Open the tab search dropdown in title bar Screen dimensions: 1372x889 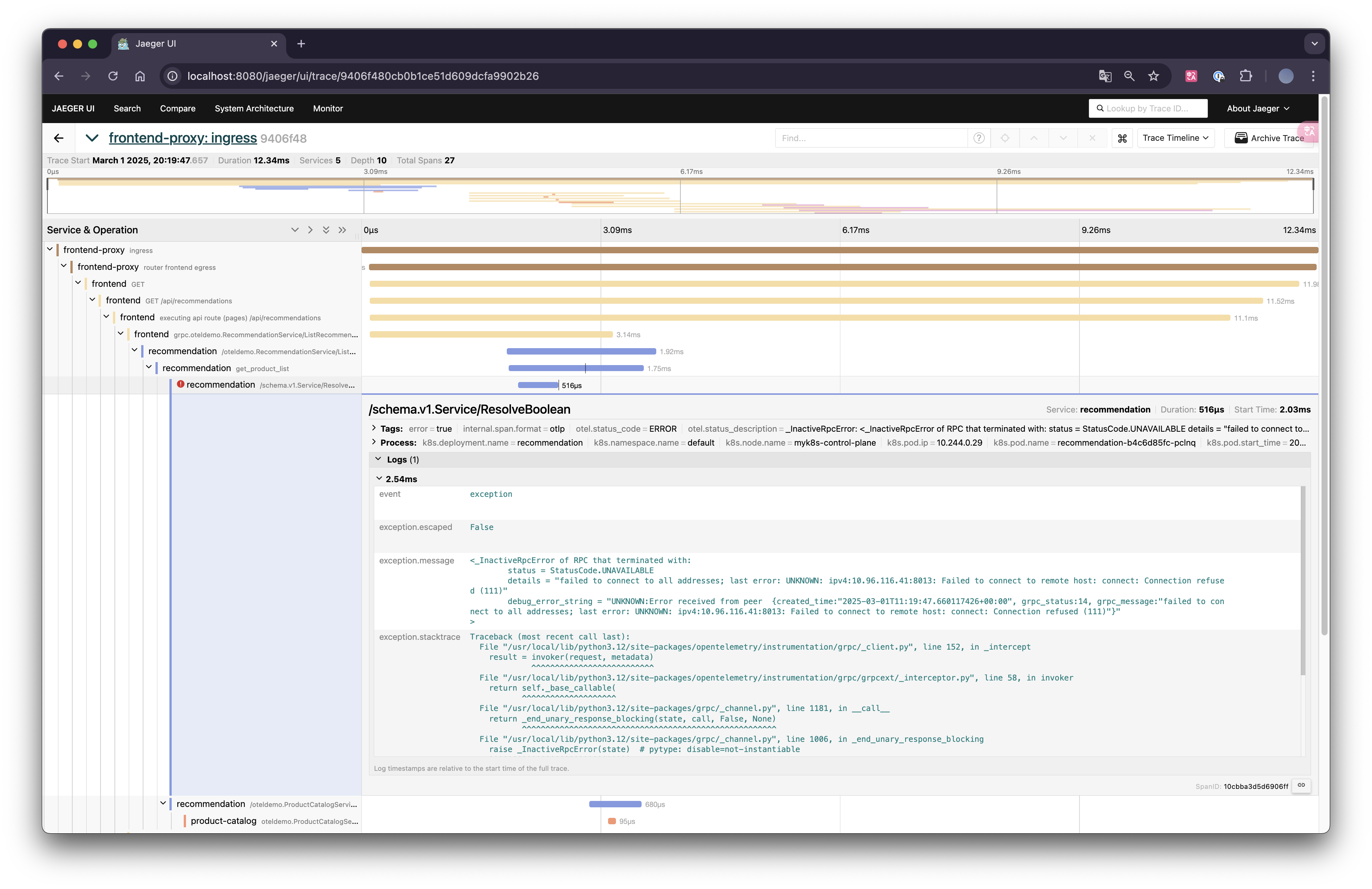coord(1314,44)
